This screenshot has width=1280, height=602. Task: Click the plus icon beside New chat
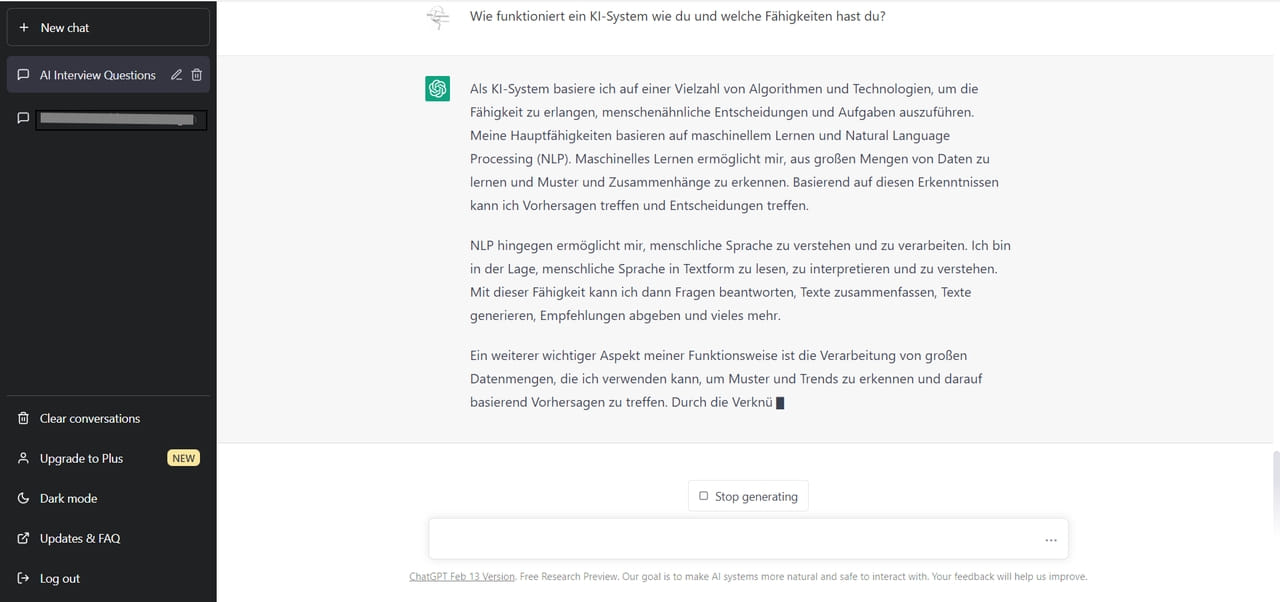24,28
